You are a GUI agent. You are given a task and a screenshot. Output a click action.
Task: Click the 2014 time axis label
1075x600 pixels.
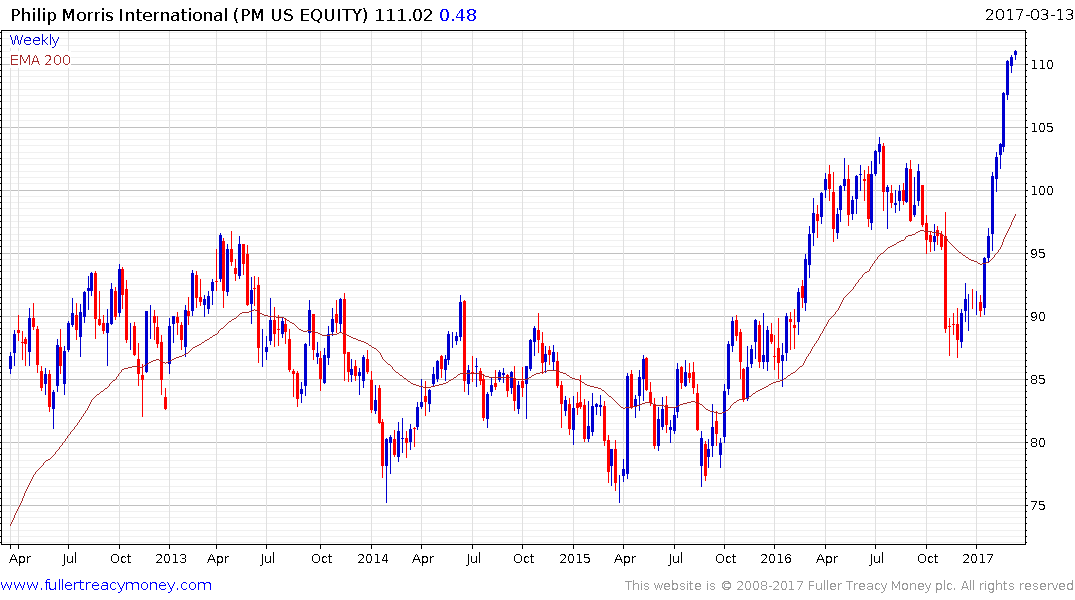coord(372,558)
